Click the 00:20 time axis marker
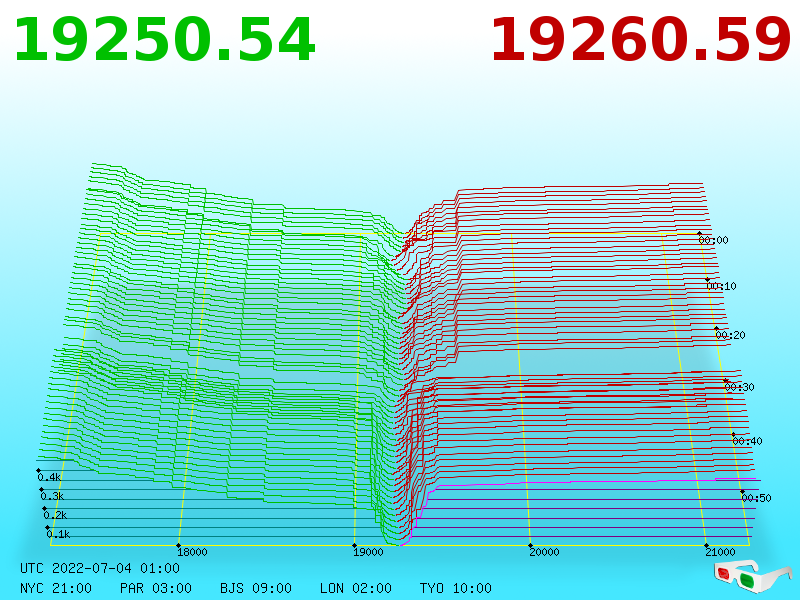 [x=731, y=335]
